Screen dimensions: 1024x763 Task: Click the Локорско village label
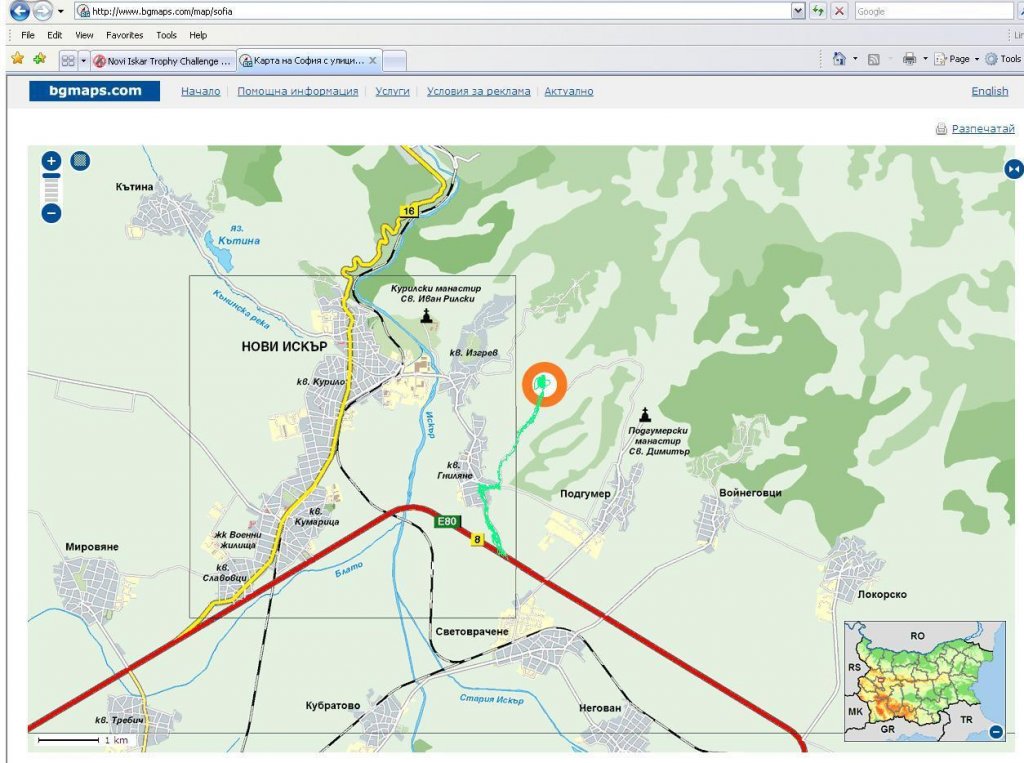click(882, 594)
